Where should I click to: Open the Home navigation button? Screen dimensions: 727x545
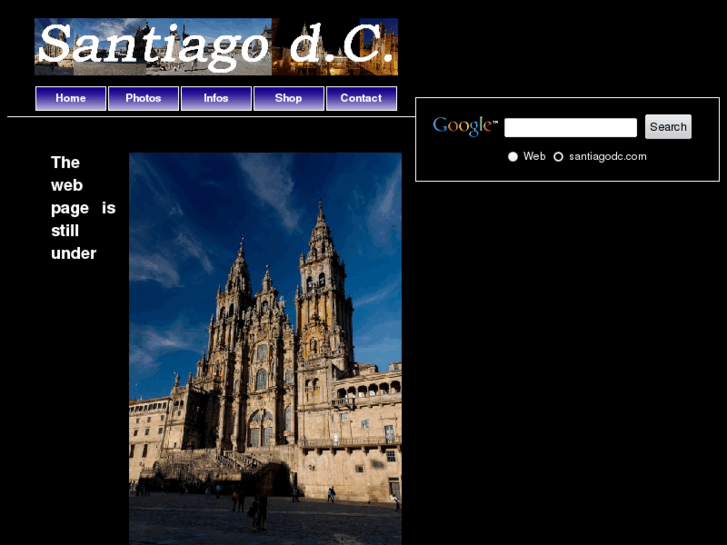pyautogui.click(x=70, y=98)
